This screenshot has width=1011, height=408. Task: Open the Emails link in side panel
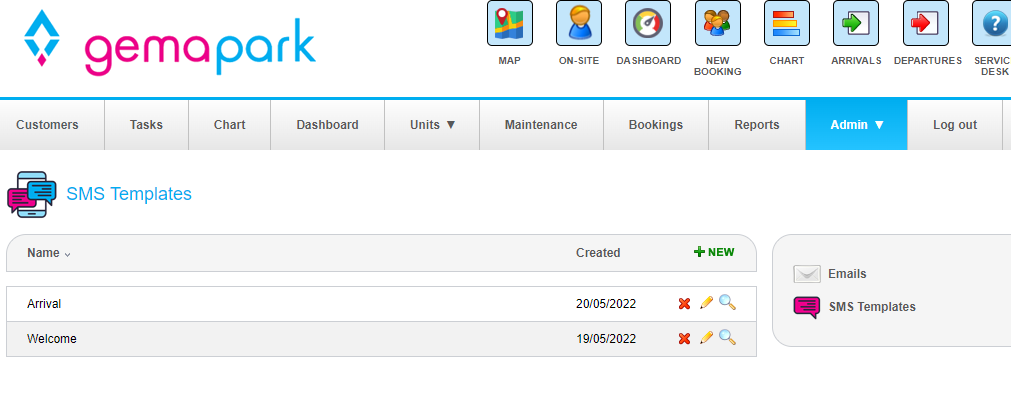(846, 274)
